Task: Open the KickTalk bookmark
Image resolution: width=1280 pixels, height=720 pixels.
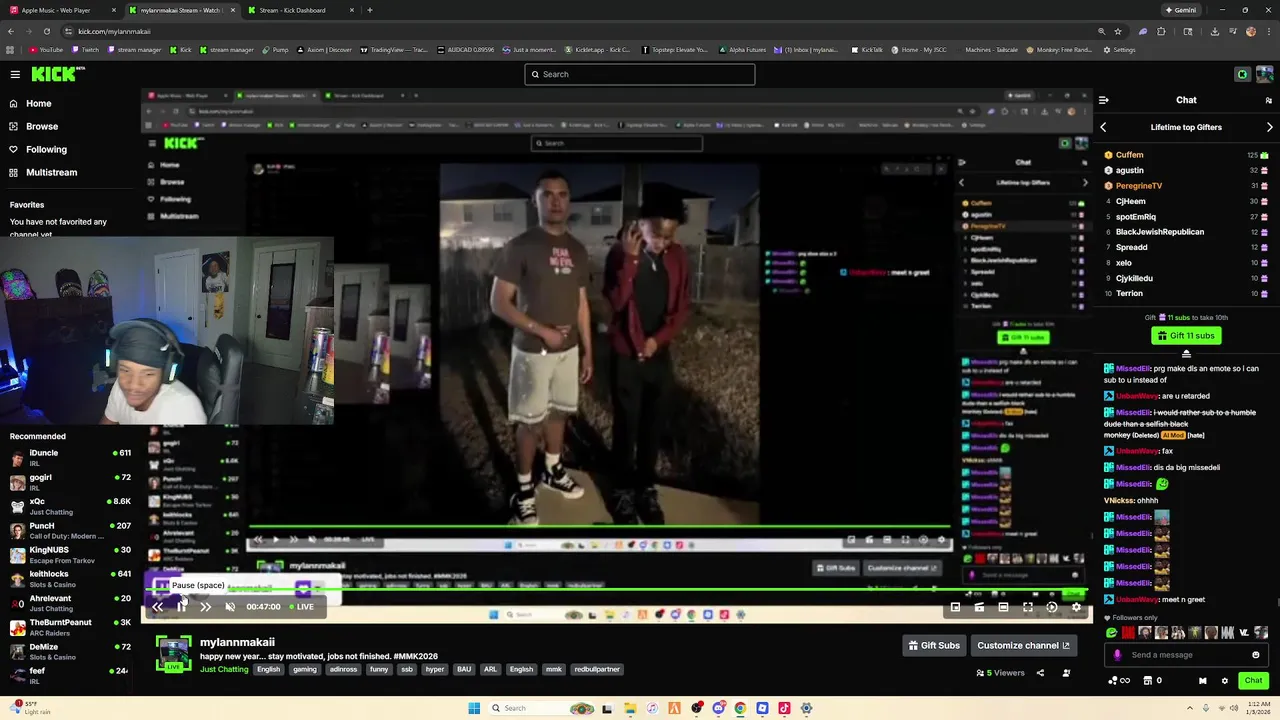Action: click(867, 49)
